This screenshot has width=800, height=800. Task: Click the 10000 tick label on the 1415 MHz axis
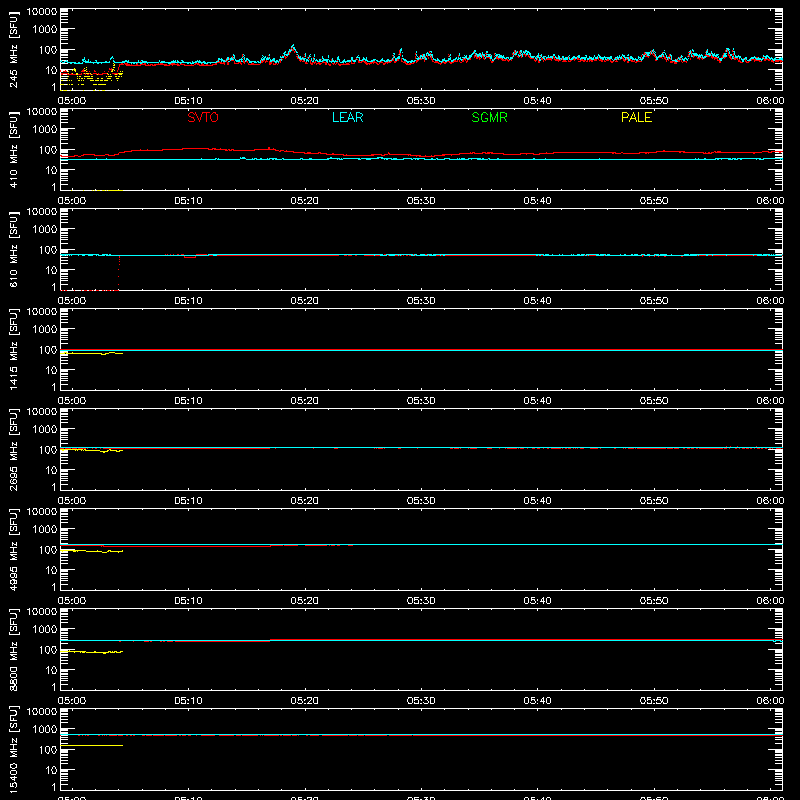(x=42, y=312)
